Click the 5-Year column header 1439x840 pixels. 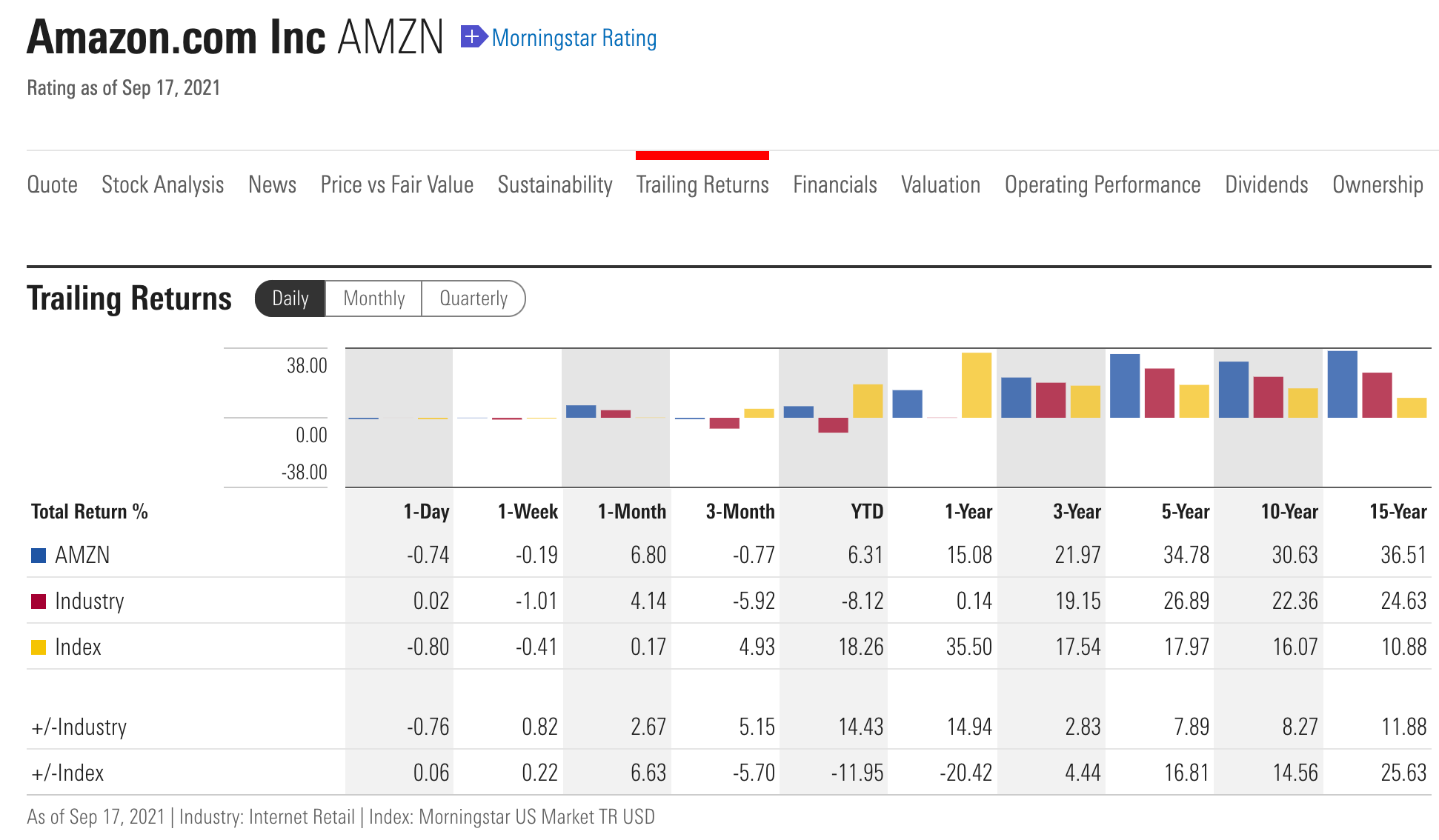tap(1186, 512)
